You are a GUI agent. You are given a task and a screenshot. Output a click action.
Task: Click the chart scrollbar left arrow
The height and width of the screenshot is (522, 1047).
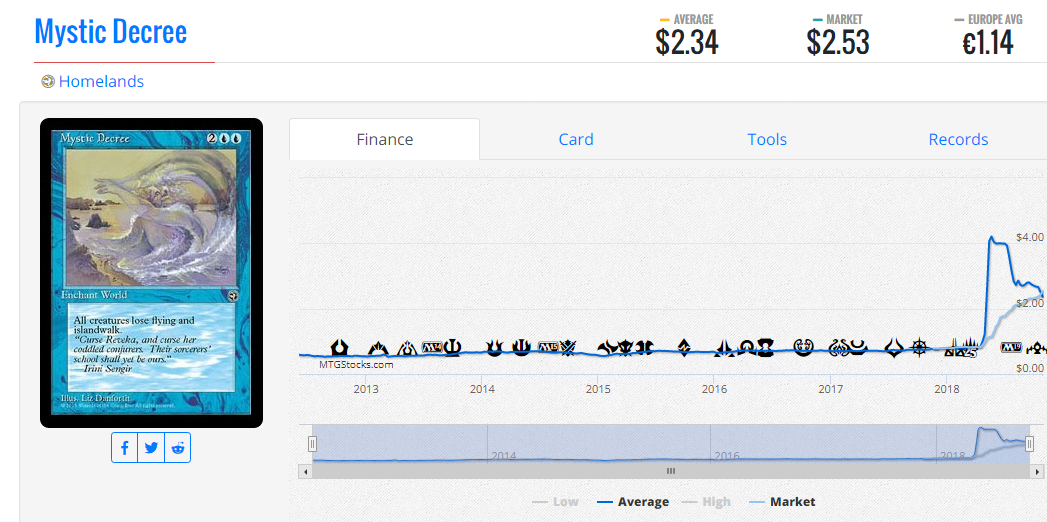coord(305,471)
